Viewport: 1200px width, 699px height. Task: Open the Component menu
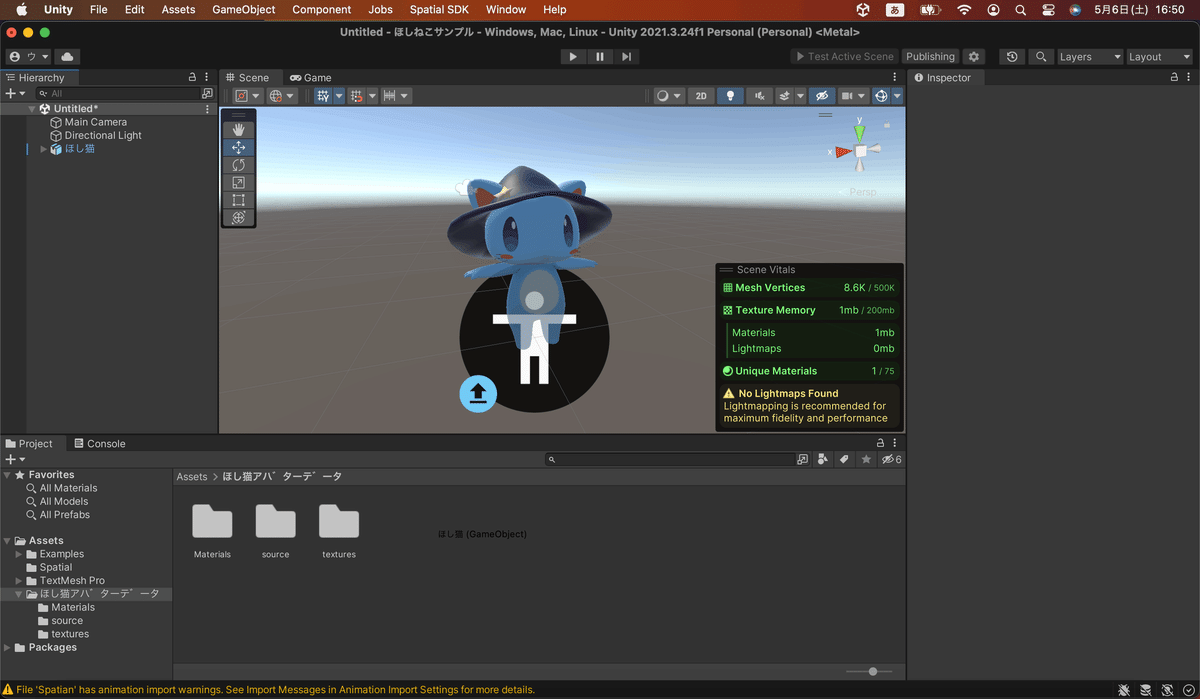pyautogui.click(x=322, y=9)
